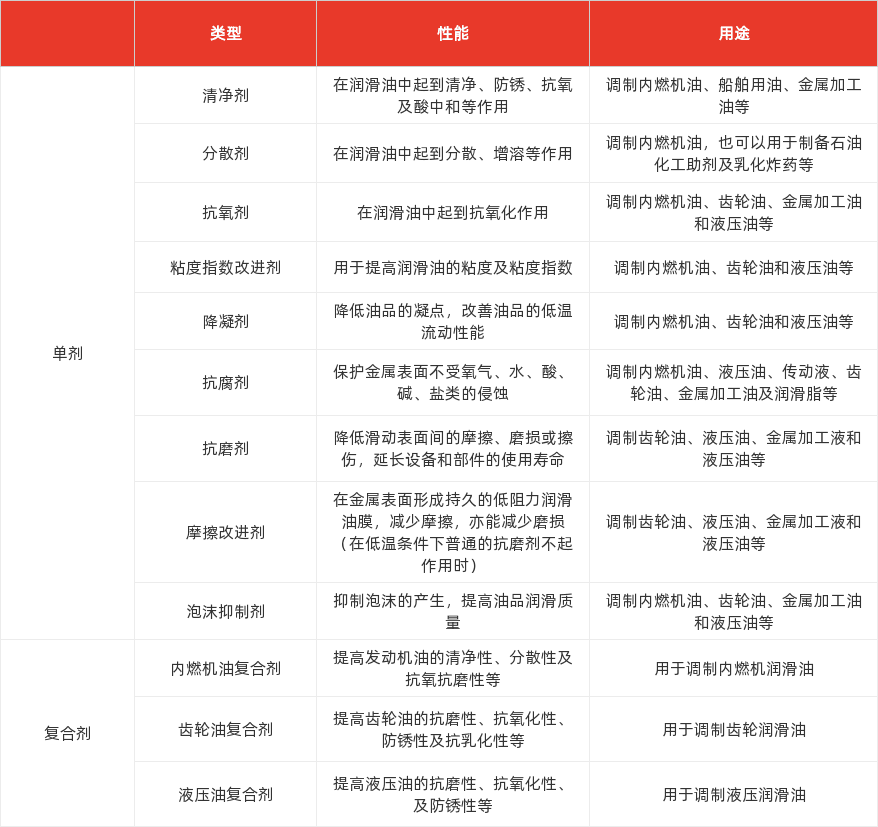
Task: Click the 抗腐剂 type cell
Action: click(x=226, y=383)
